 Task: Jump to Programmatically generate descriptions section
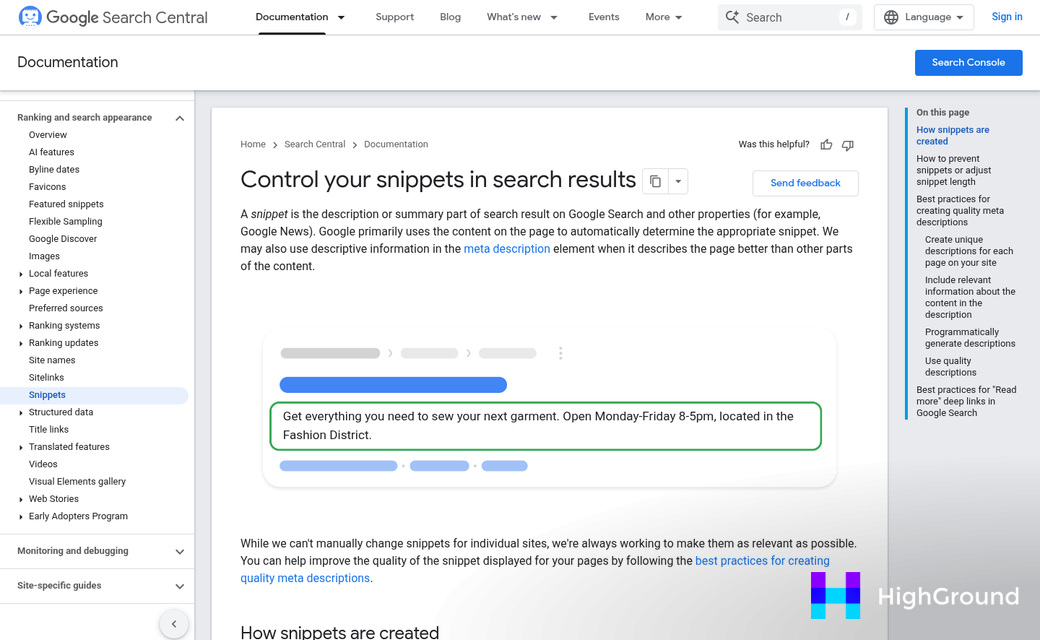click(970, 338)
